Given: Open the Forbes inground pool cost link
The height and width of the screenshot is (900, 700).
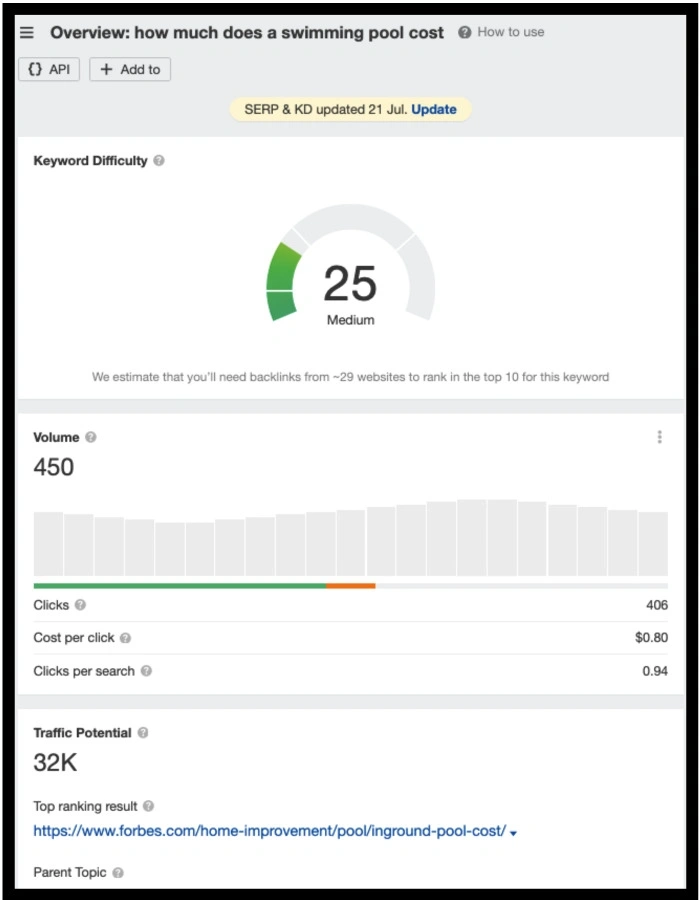Looking at the screenshot, I should (269, 831).
